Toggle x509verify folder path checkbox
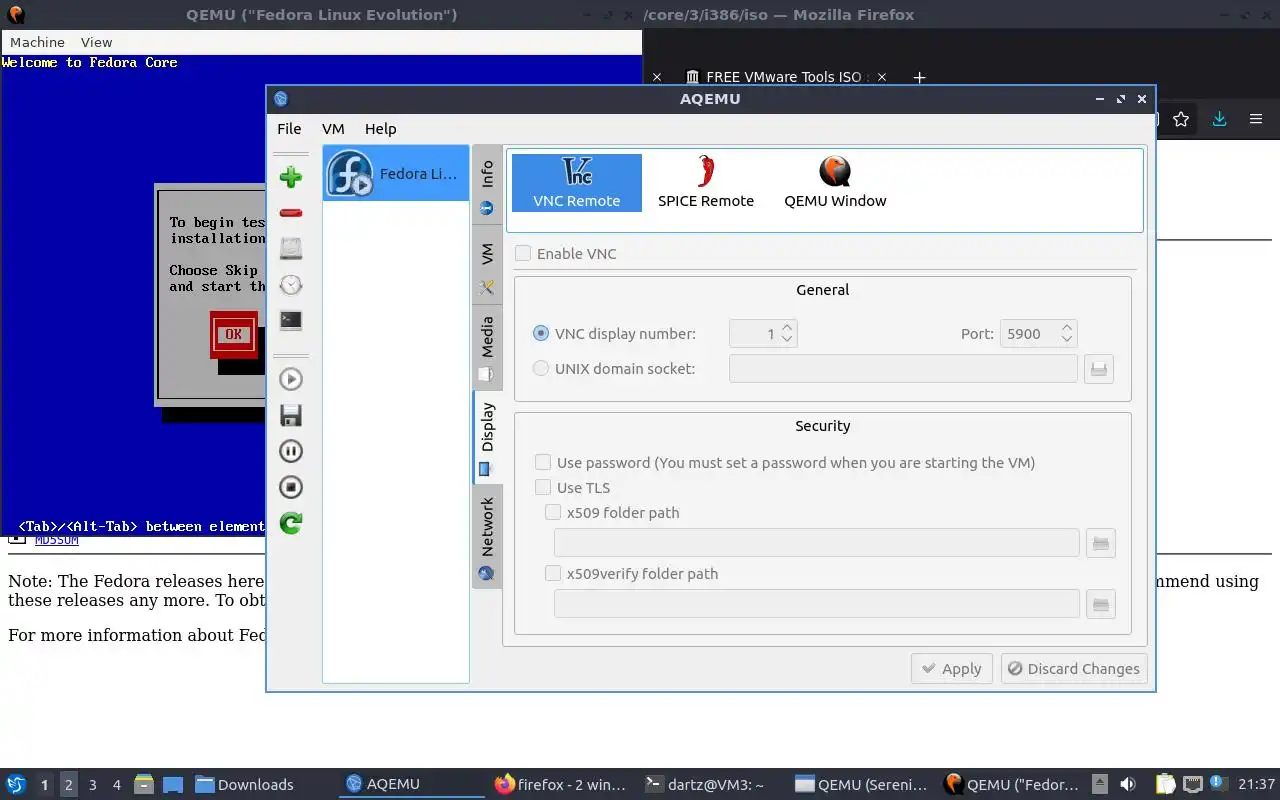The image size is (1280, 800). click(553, 573)
